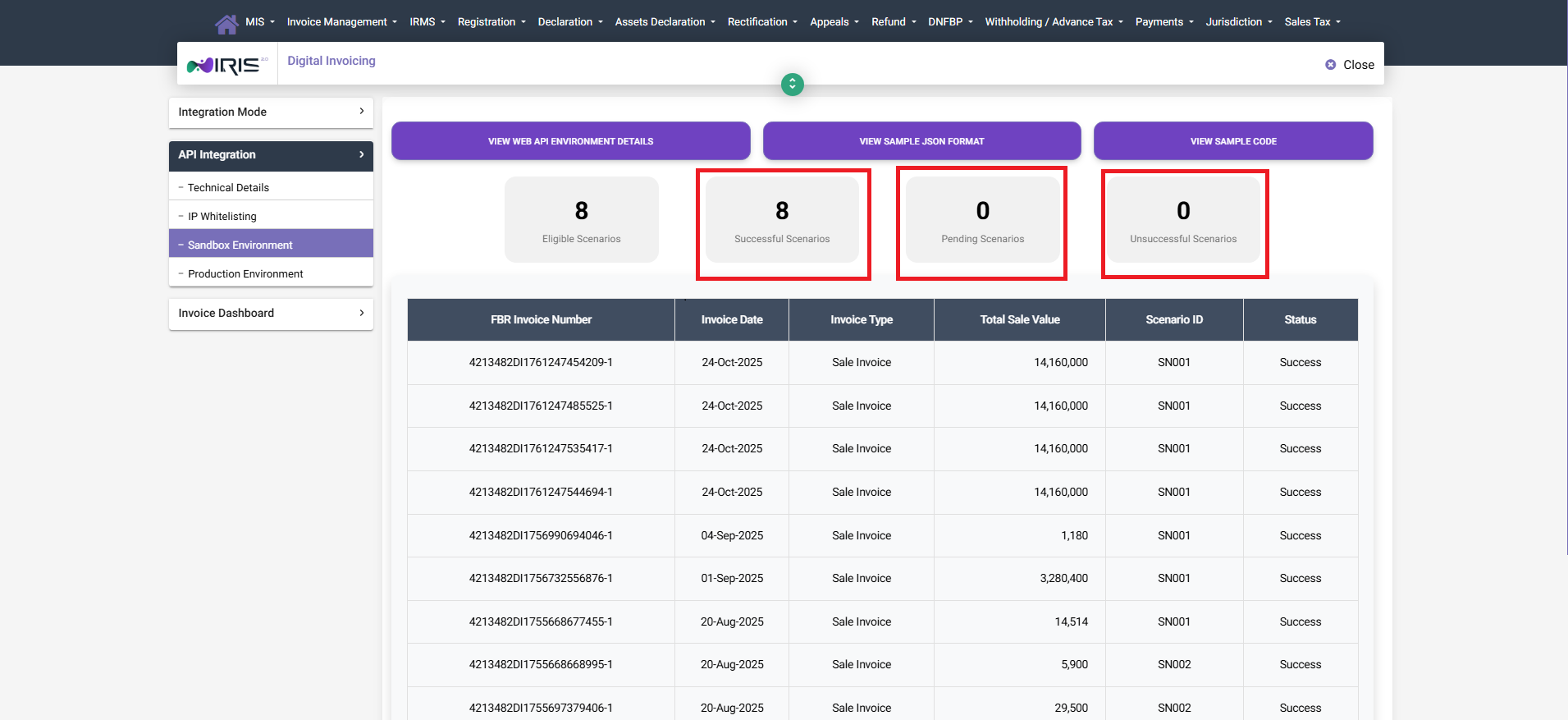Collapse the API Integration section
This screenshot has height=720, width=1568.
[x=271, y=155]
